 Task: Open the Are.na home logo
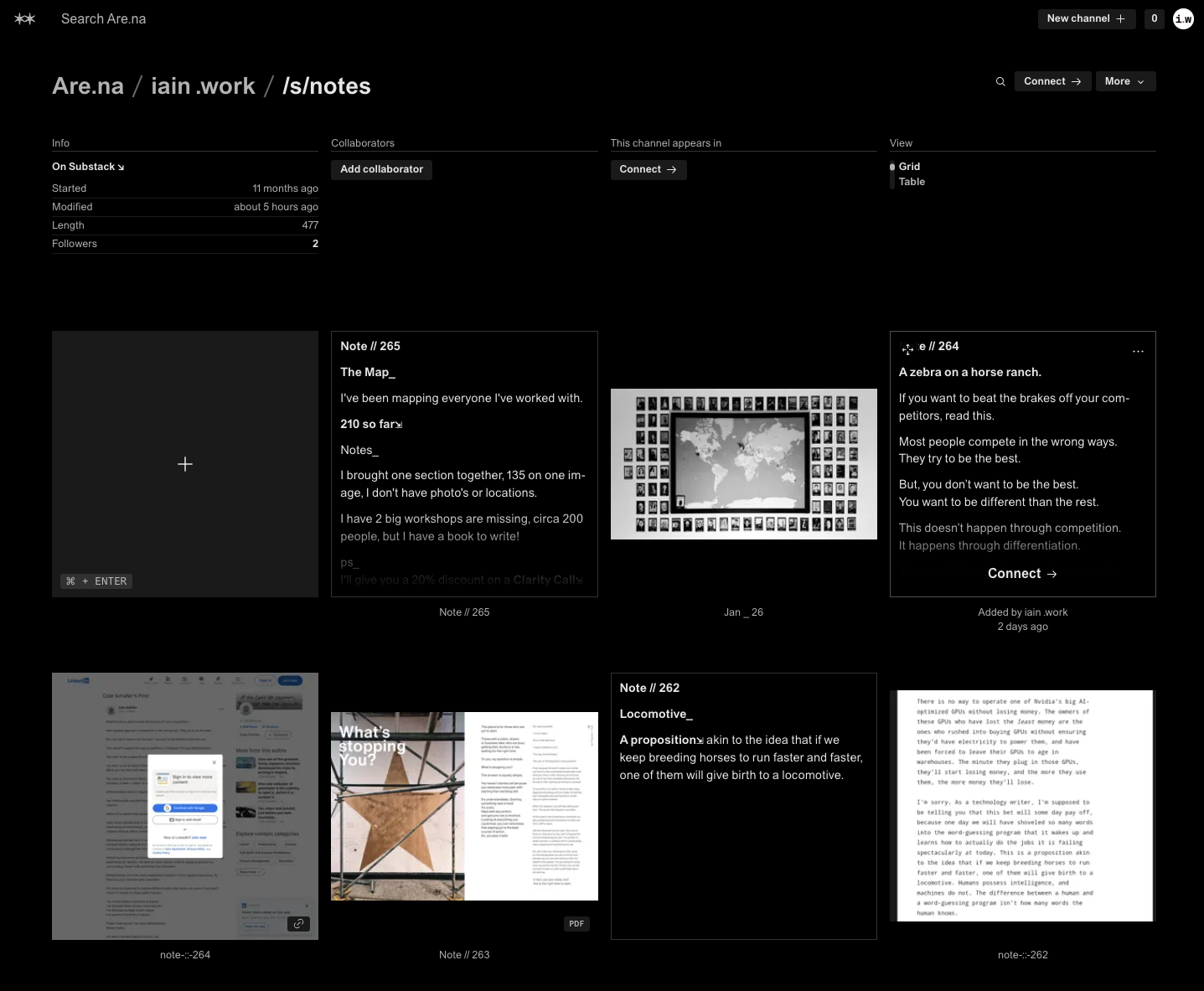click(25, 18)
